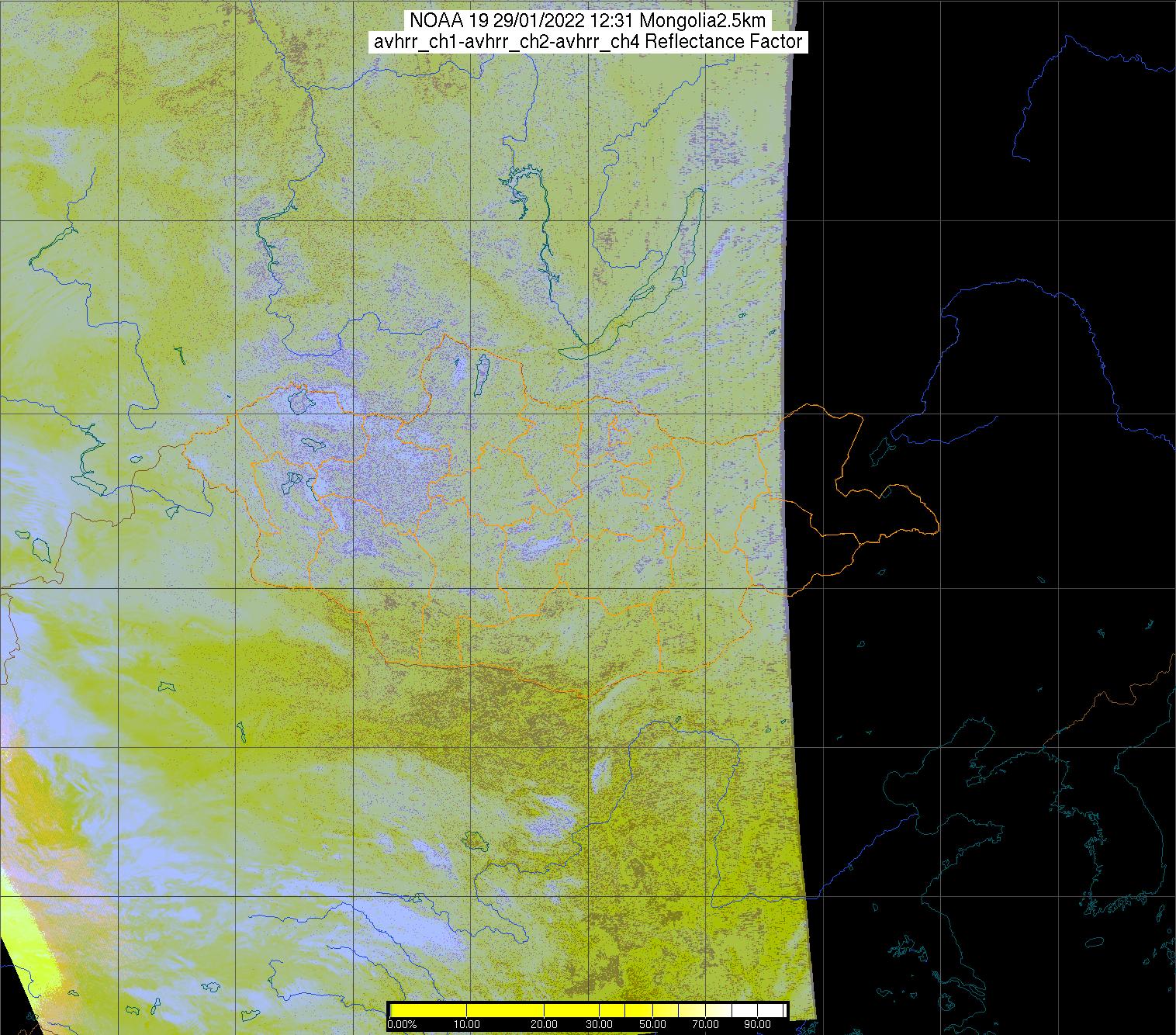Screen dimensions: 1176x1035
Task: Click the Uvs Lake outline in northwest Mongolia
Action: click(299, 400)
